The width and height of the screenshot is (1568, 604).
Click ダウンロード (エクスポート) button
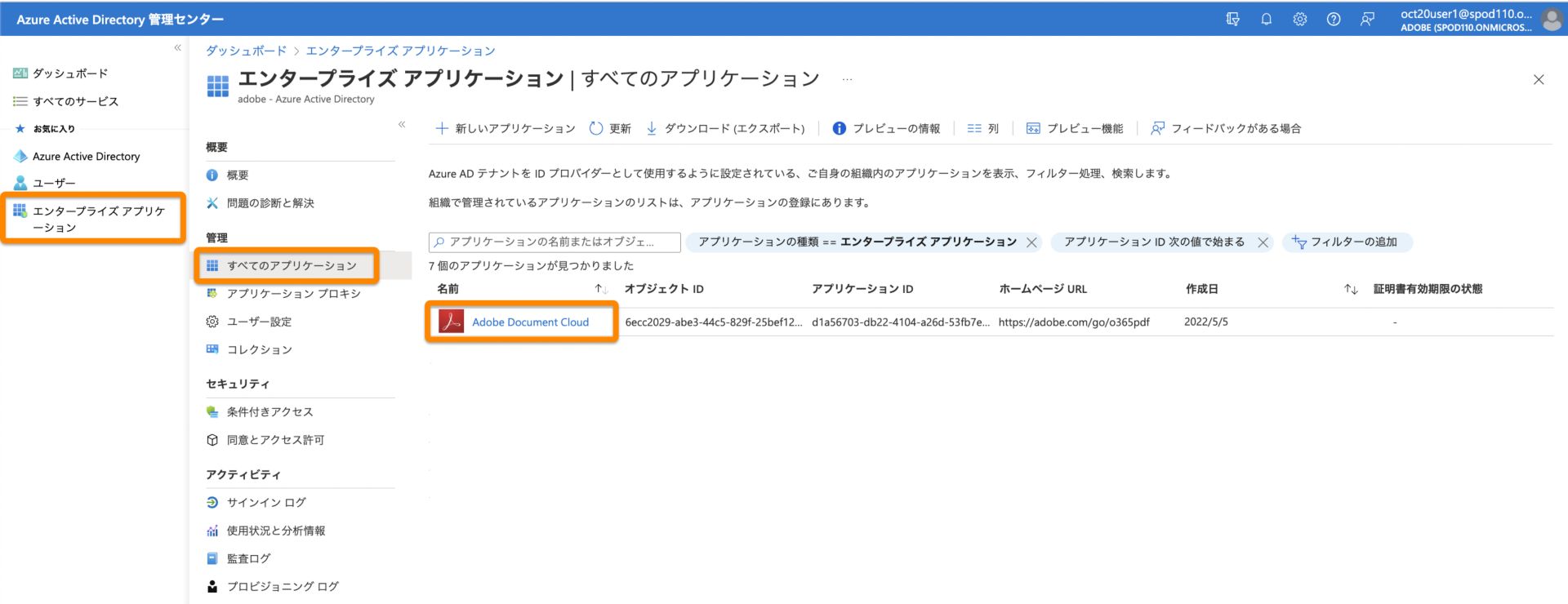pyautogui.click(x=725, y=128)
